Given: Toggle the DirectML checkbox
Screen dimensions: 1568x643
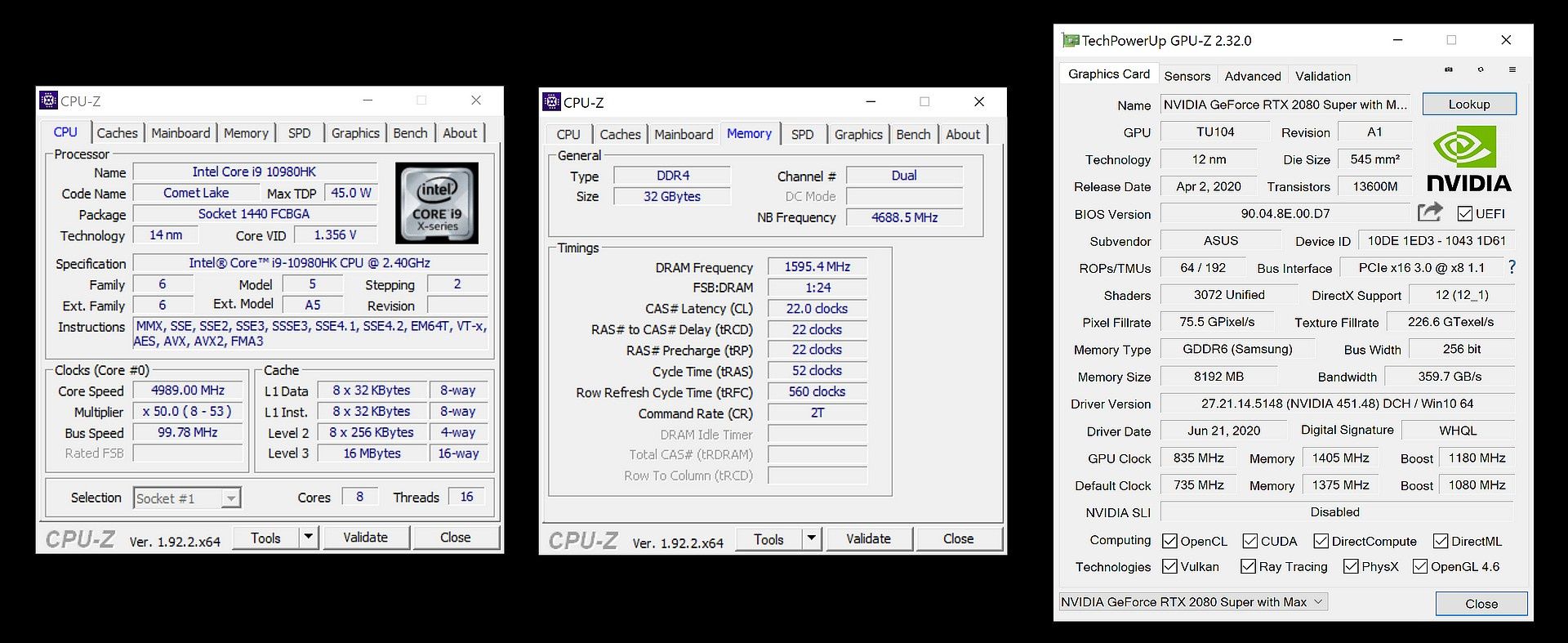Looking at the screenshot, I should pos(1441,541).
